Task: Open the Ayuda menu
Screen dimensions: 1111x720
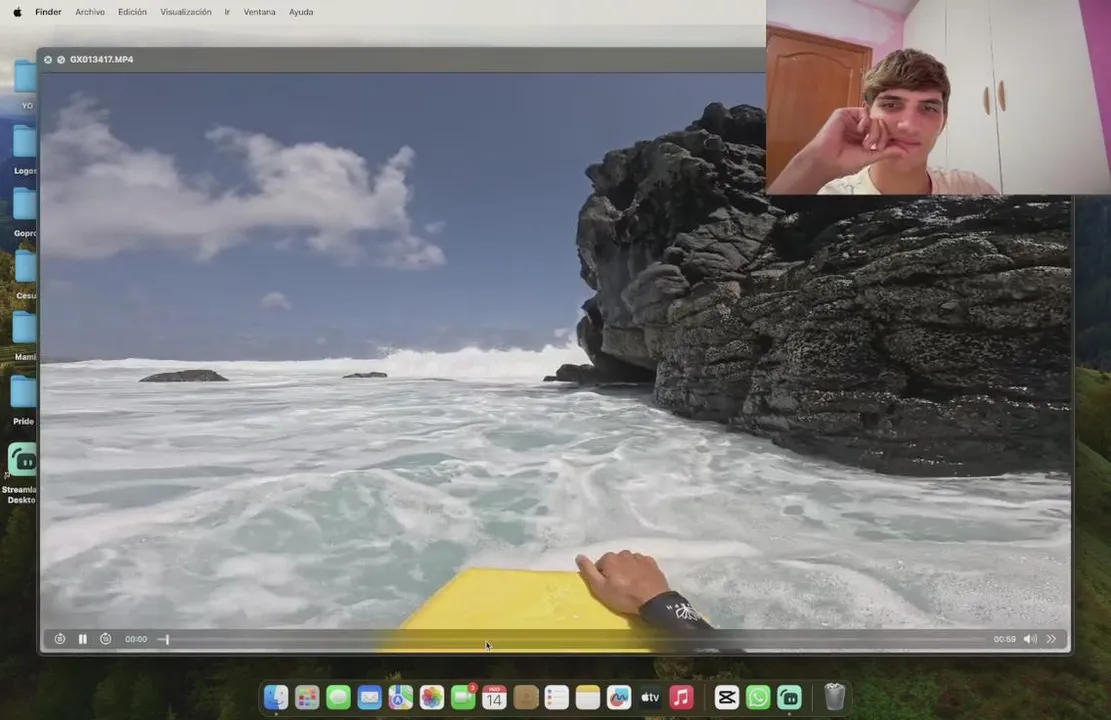Action: coord(301,12)
